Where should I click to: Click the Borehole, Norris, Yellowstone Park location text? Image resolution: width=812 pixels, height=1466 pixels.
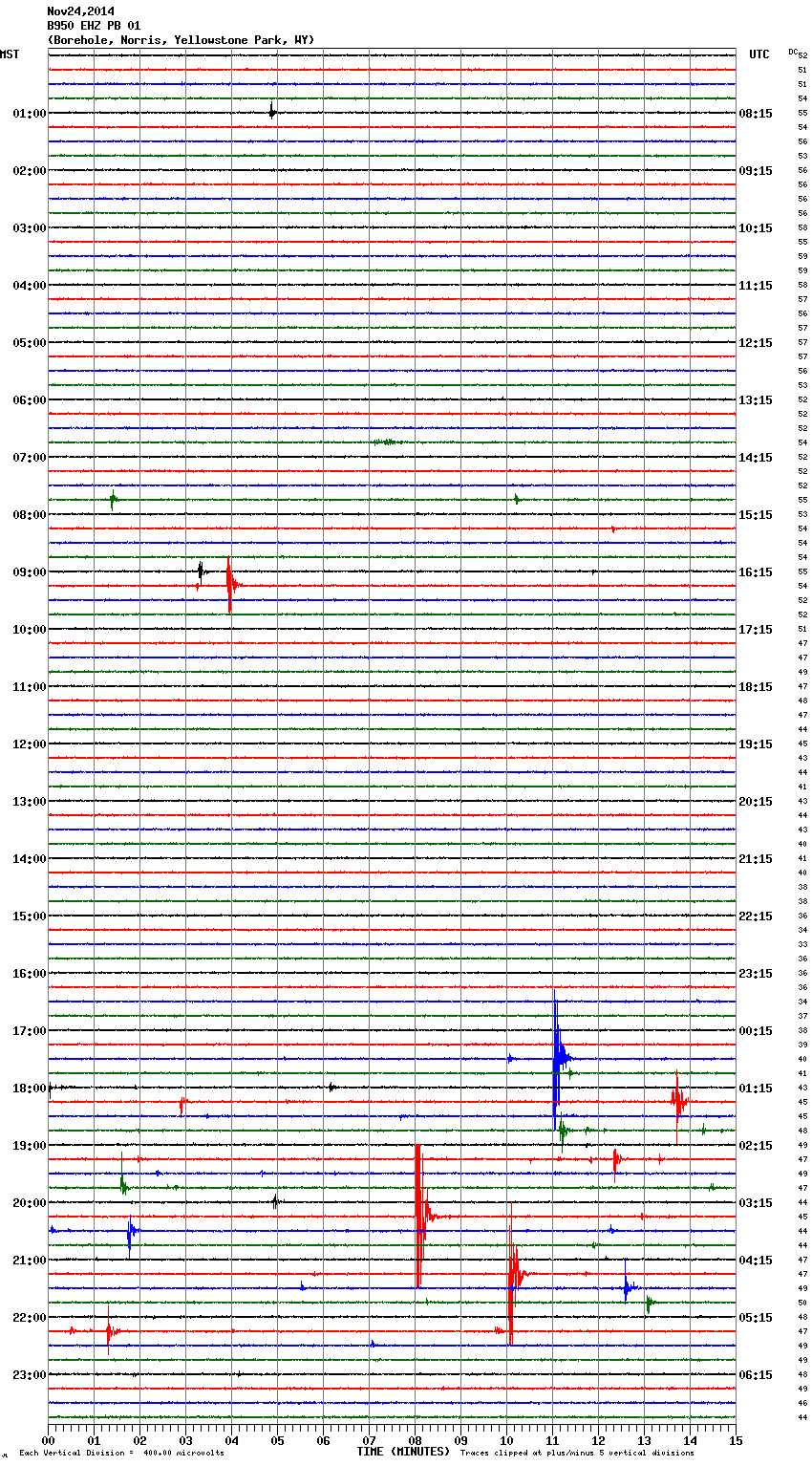[x=181, y=40]
